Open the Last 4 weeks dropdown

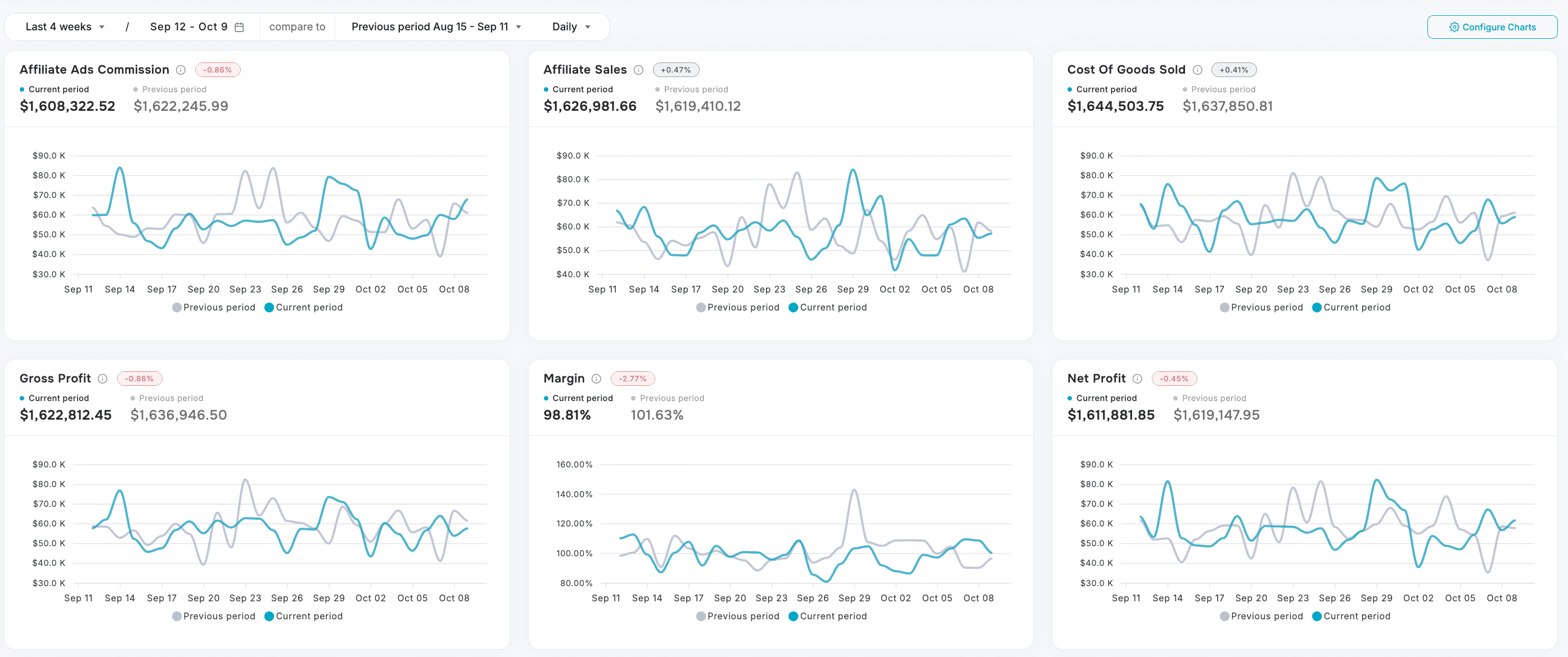[x=65, y=26]
